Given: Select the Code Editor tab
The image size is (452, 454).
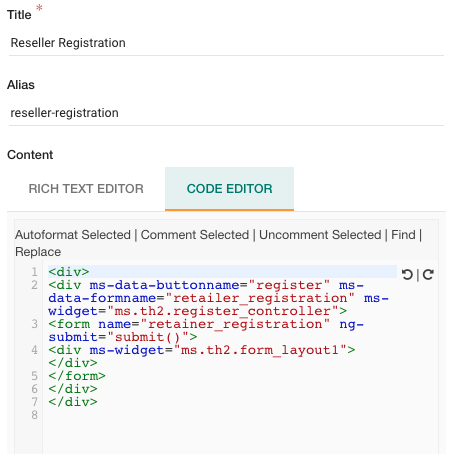Looking at the screenshot, I should click(229, 189).
